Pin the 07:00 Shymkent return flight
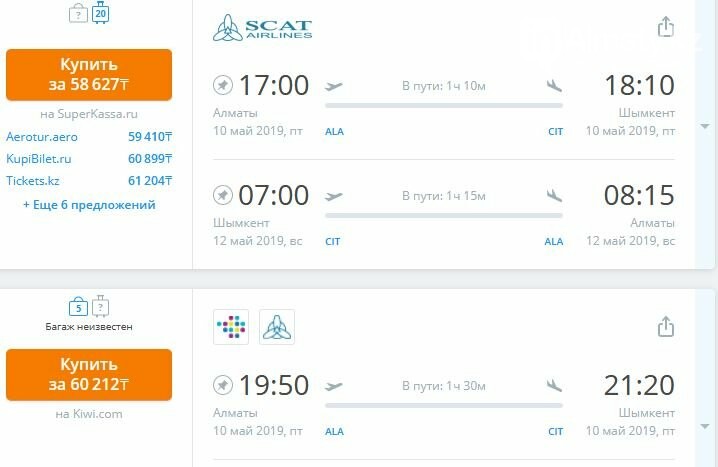718x467 pixels. 223,195
